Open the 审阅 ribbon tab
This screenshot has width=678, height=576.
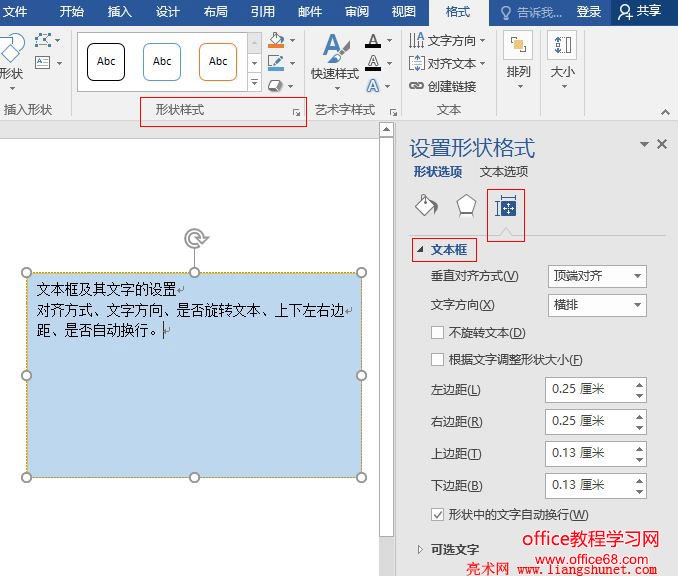coord(357,12)
